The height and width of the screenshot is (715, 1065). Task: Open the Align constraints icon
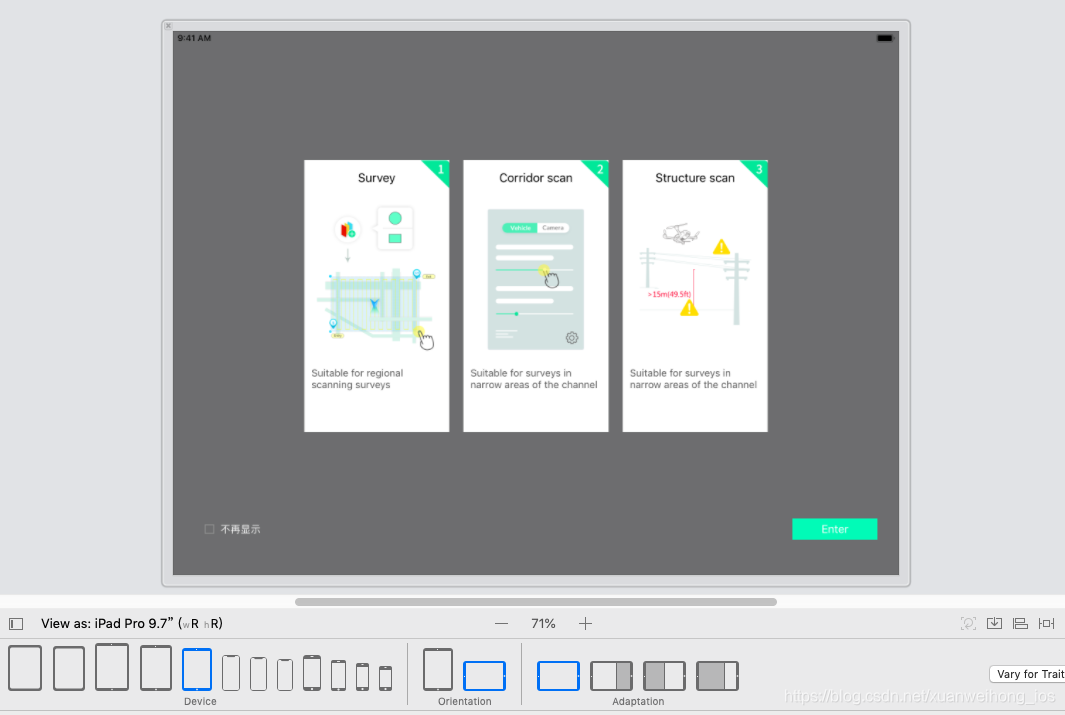(1020, 623)
